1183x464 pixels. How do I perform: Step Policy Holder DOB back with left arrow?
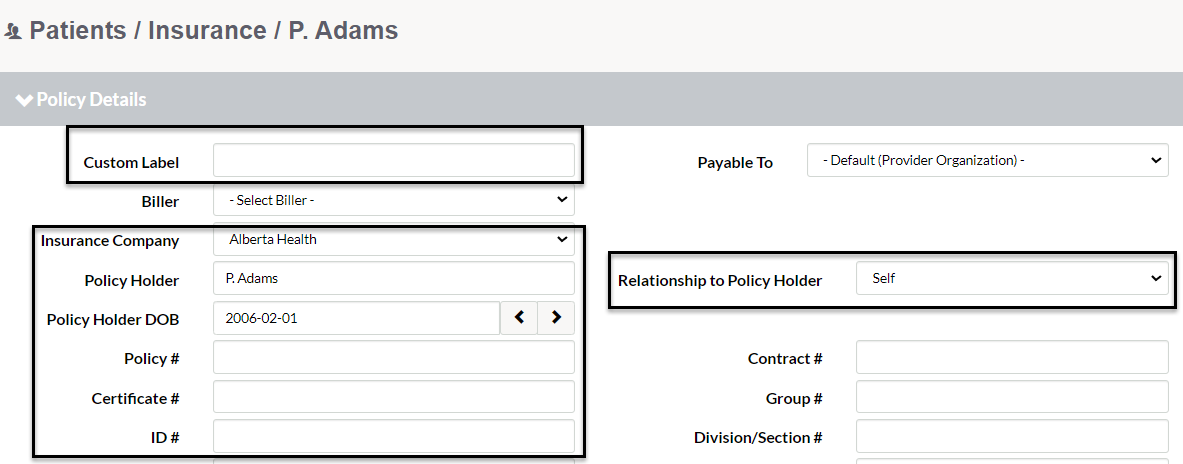(x=519, y=318)
